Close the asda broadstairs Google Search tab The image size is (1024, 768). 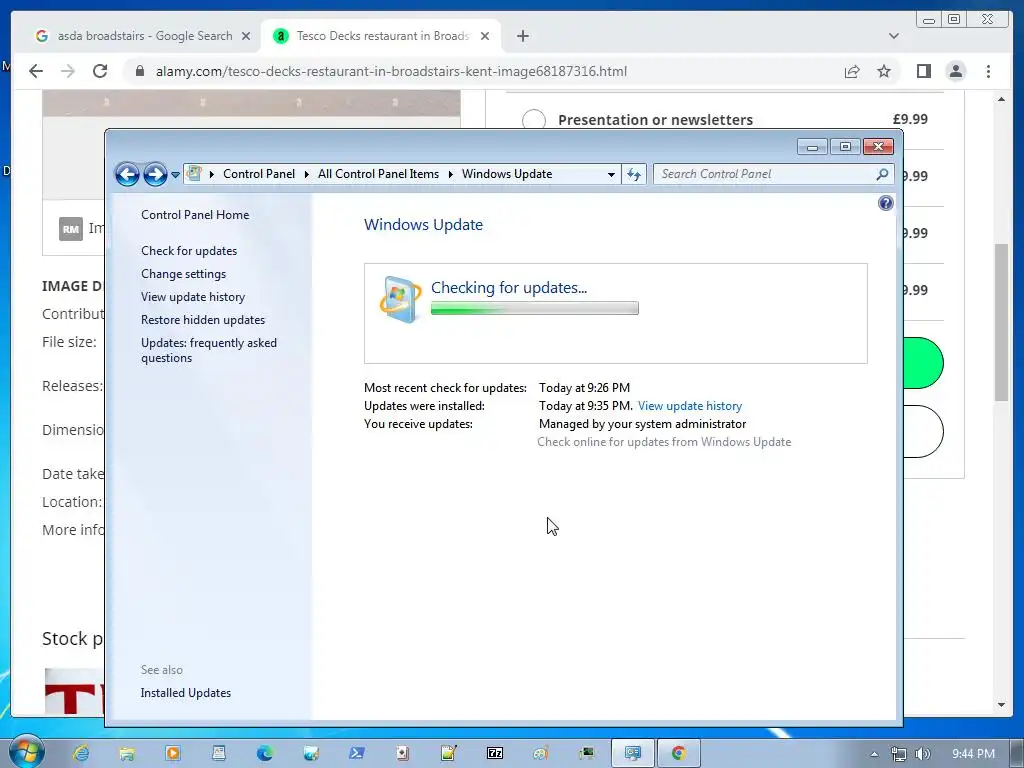click(x=246, y=36)
